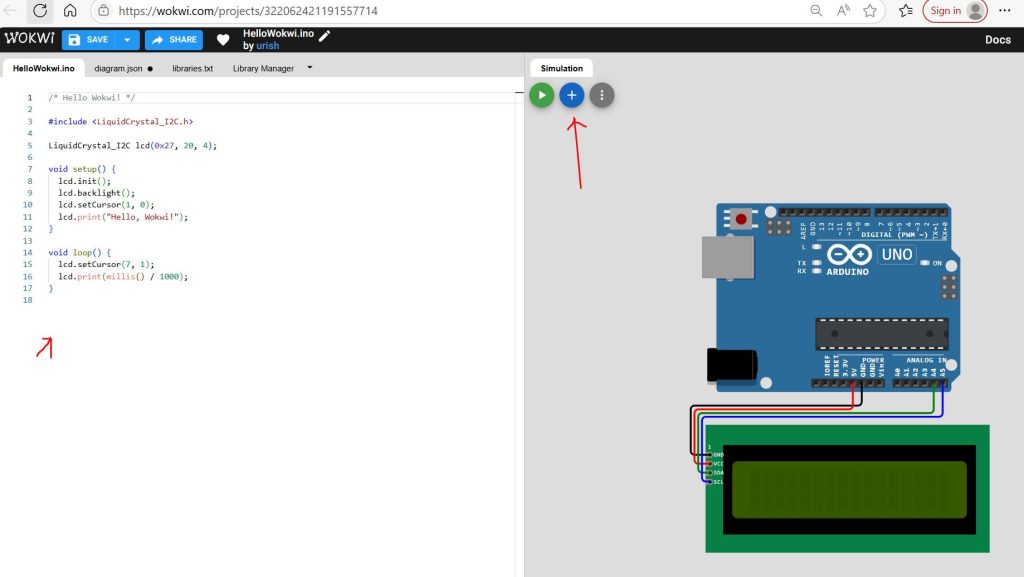Click the Arduino USB port connector
This screenshot has width=1024, height=577.
(x=728, y=258)
